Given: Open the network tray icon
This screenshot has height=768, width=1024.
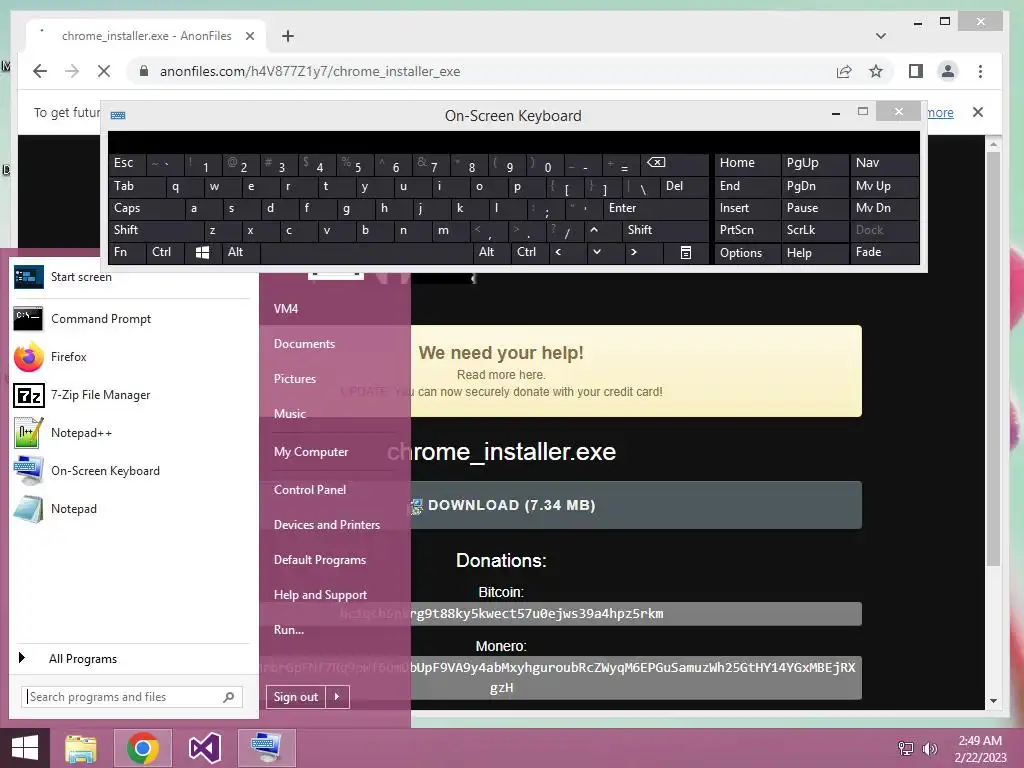Looking at the screenshot, I should pos(906,748).
